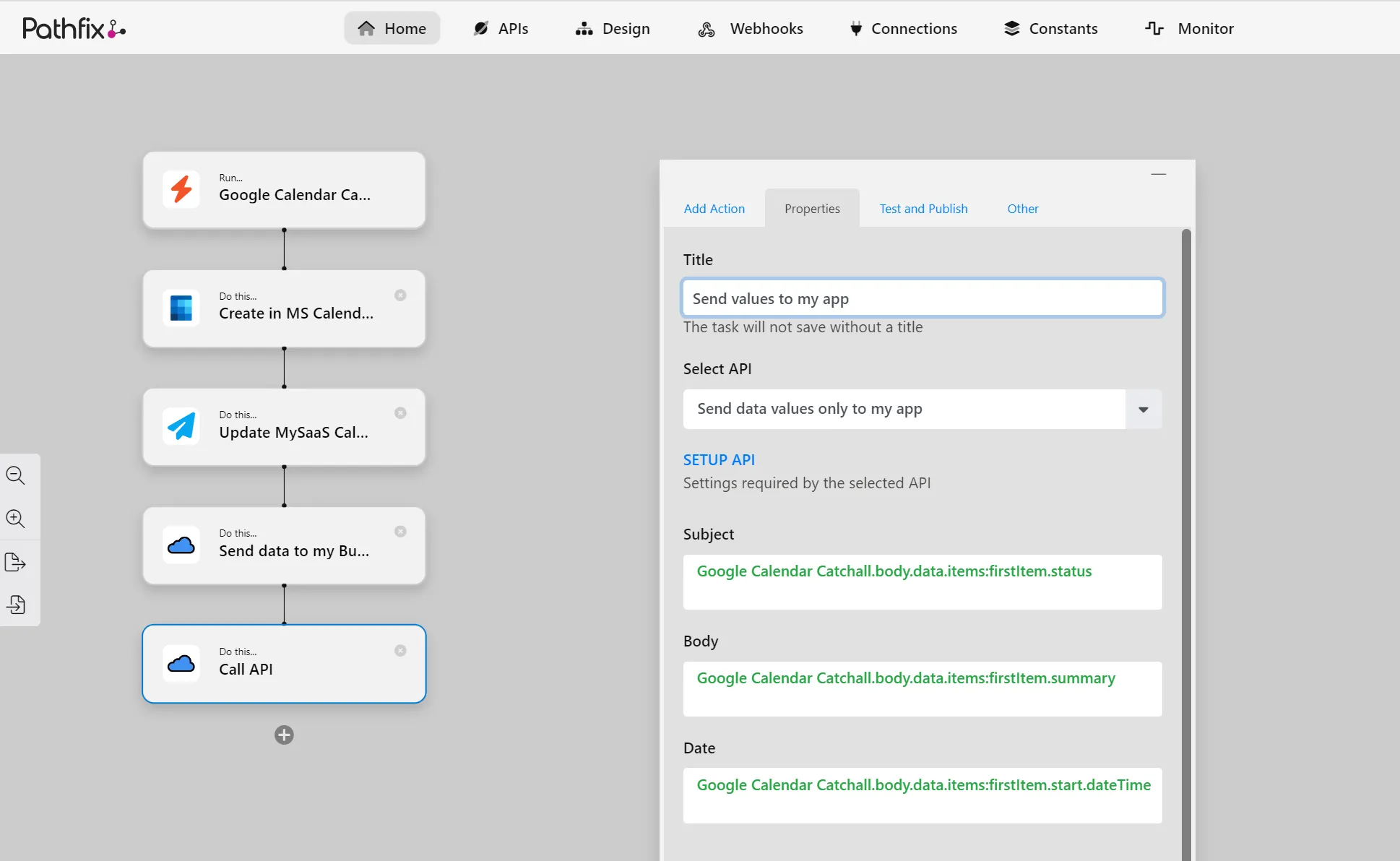Viewport: 1400px width, 861px height.
Task: Click the import workflow icon
Action: tap(15, 605)
